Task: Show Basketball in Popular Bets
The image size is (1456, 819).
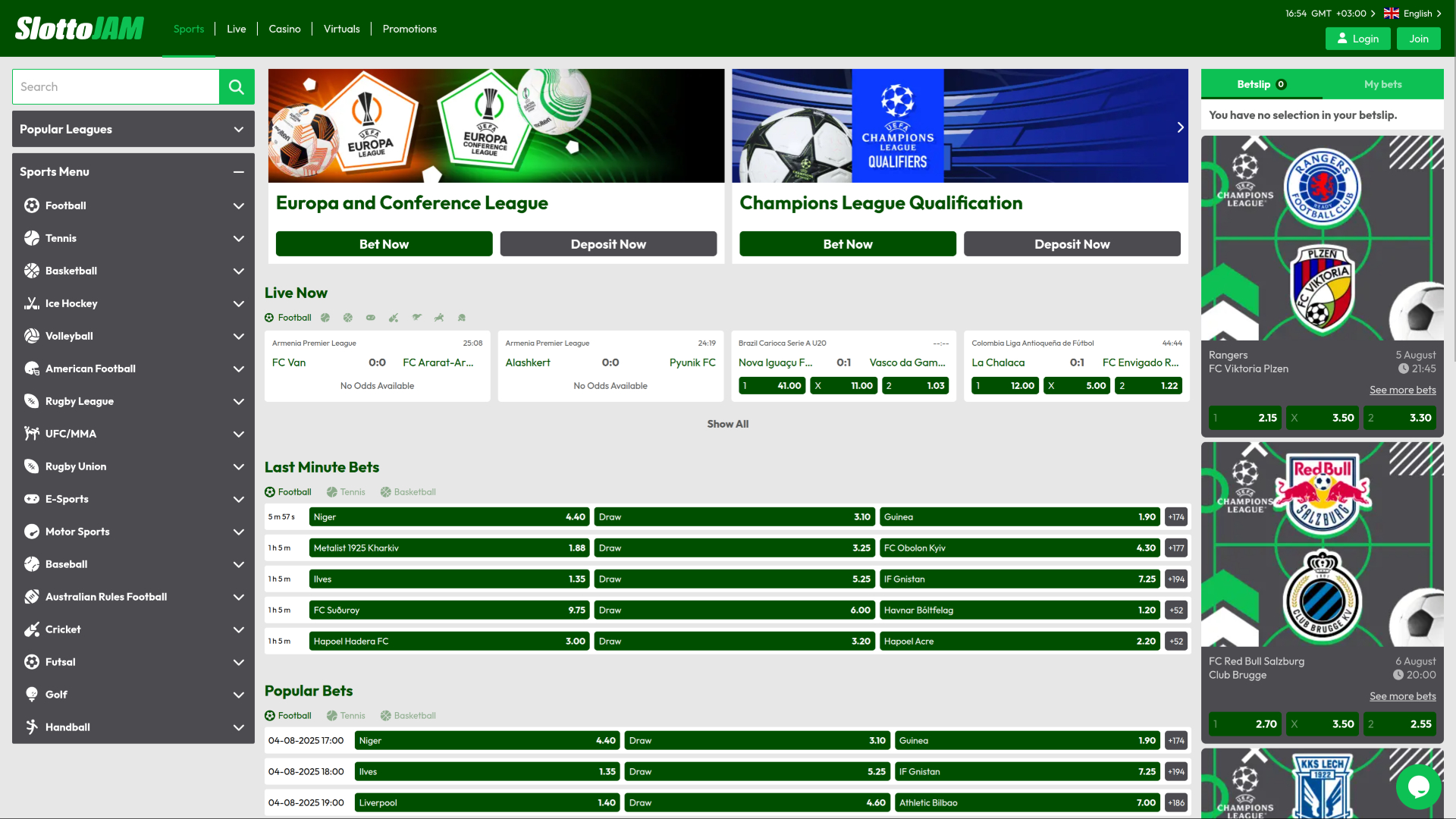Action: tap(408, 715)
